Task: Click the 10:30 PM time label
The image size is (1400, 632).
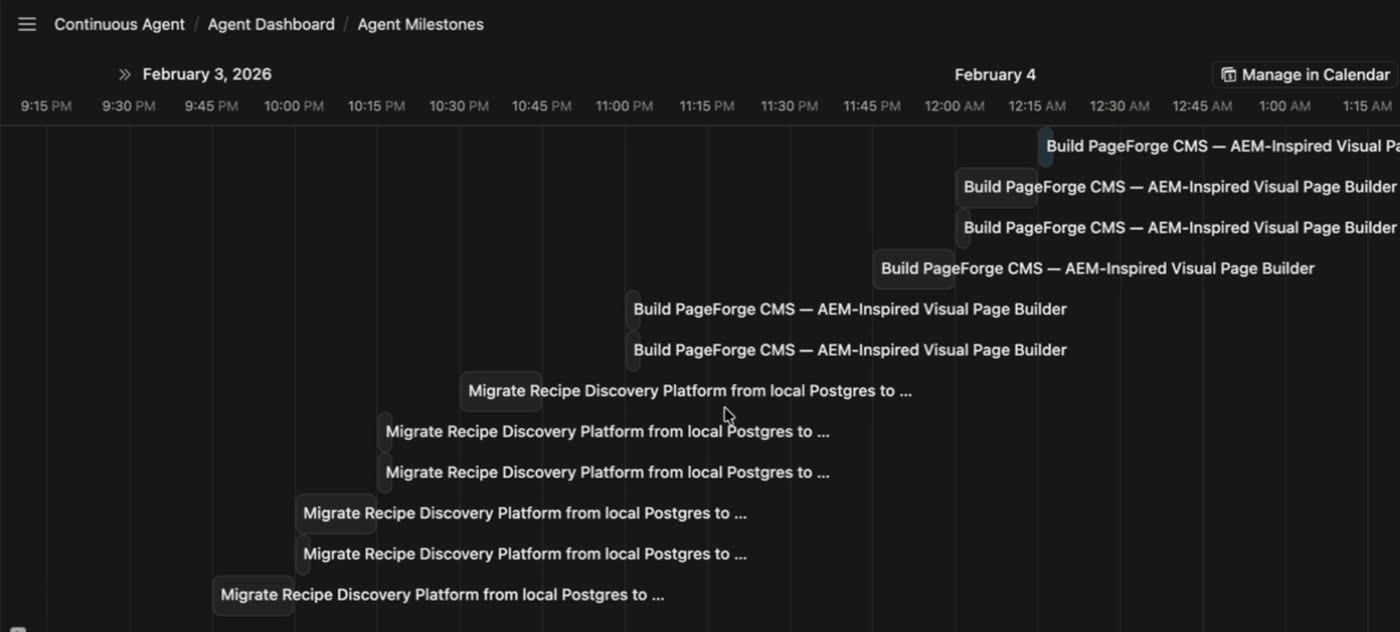Action: pyautogui.click(x=459, y=106)
